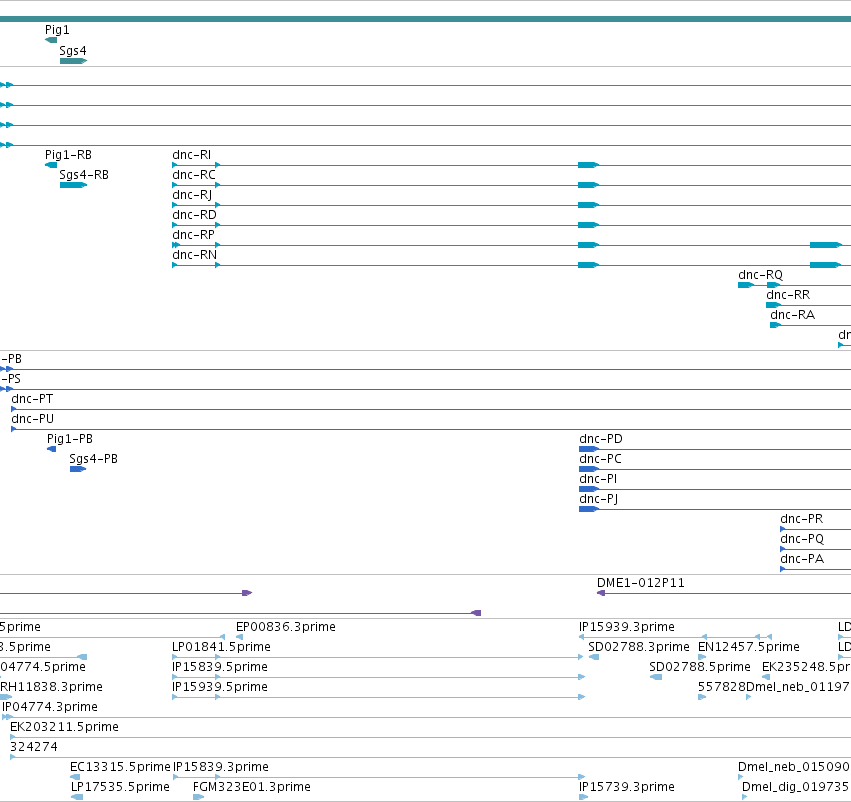The width and height of the screenshot is (851, 802).
Task: Select the IP15939.3prime label
Action: point(627,627)
